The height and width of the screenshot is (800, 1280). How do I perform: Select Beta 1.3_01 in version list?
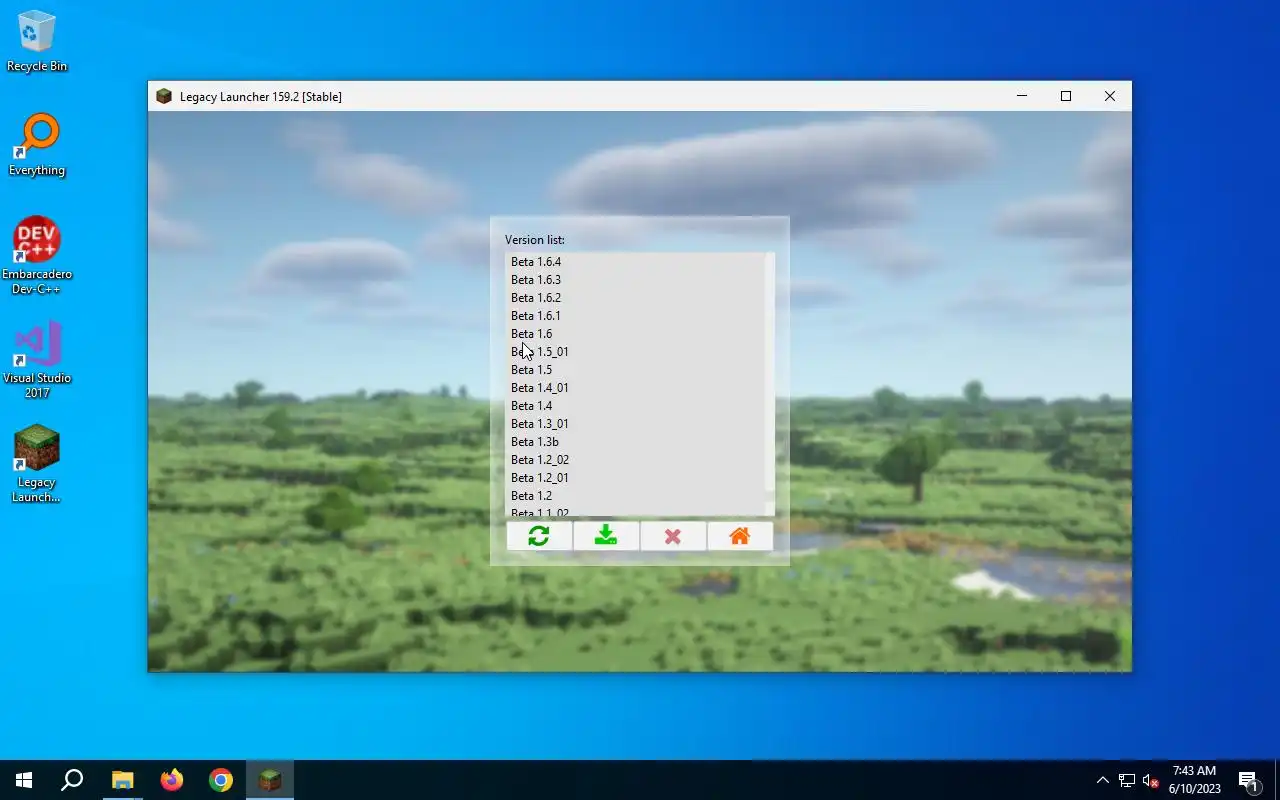(636, 424)
